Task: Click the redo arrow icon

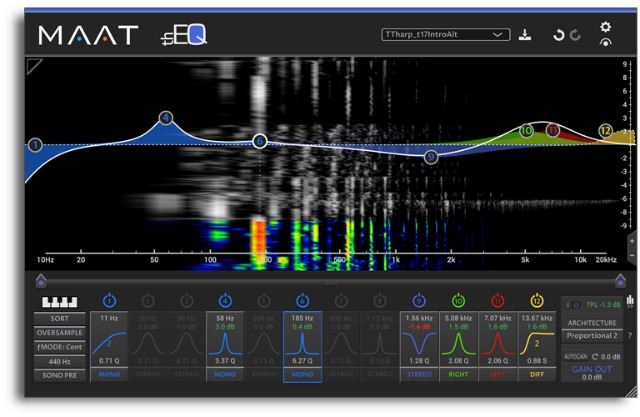Action: coord(576,35)
